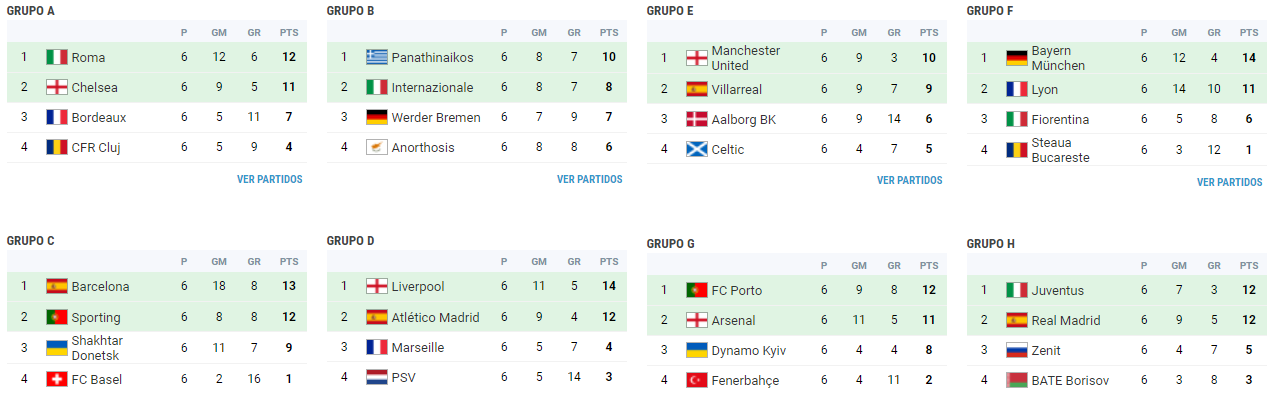Click the Italian flag next to Roma

(x=57, y=57)
